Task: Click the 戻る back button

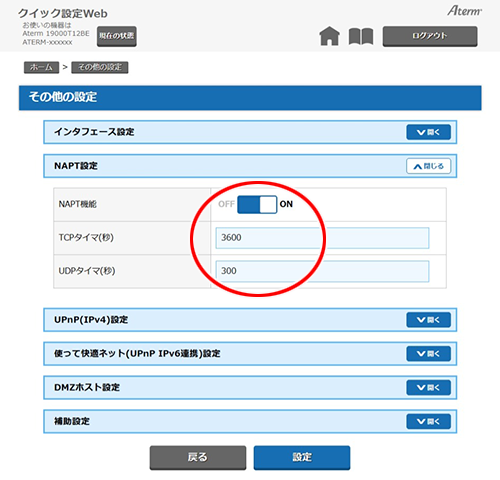Action: [198, 458]
